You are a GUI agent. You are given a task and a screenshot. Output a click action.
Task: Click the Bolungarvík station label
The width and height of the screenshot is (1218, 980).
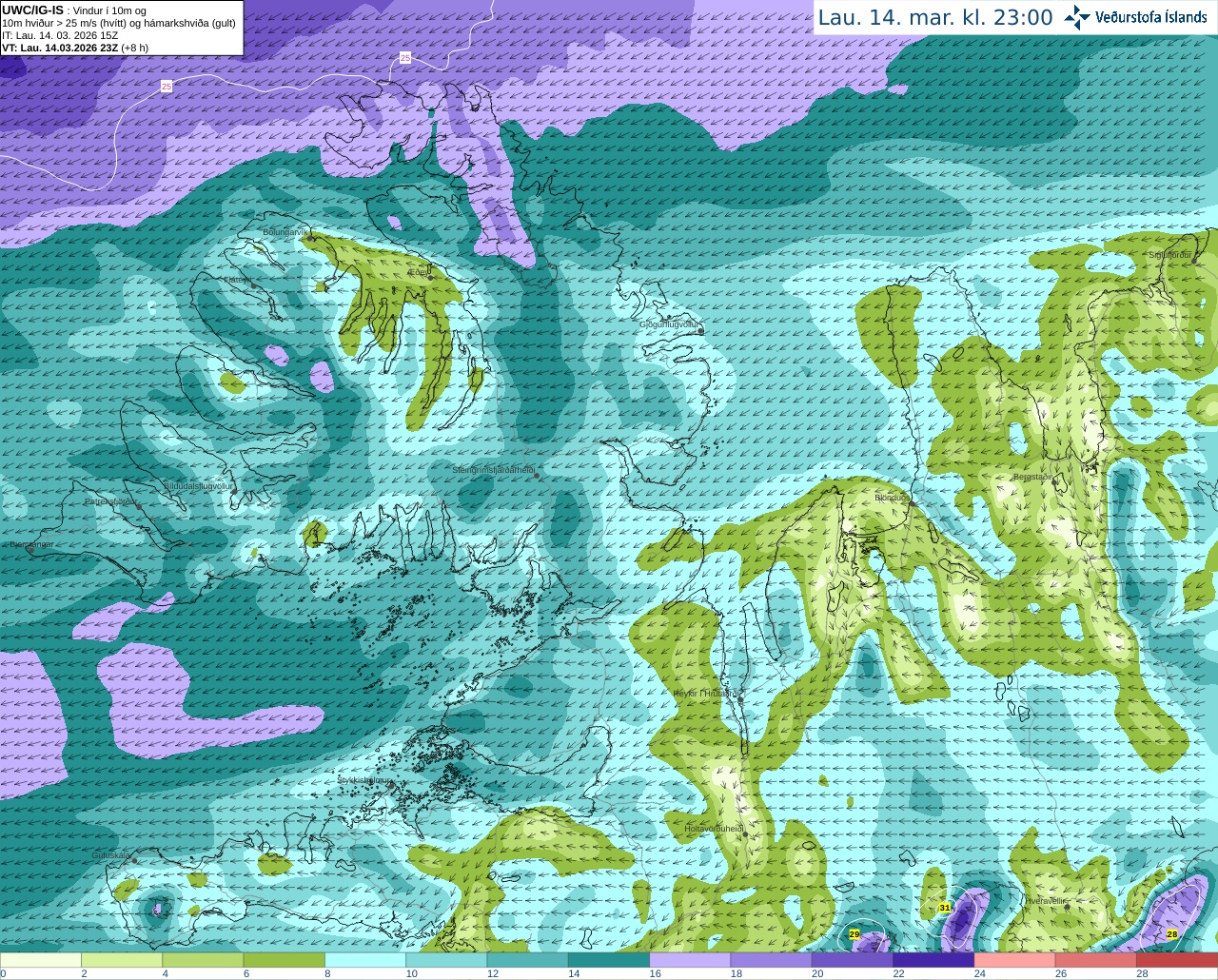(x=285, y=232)
